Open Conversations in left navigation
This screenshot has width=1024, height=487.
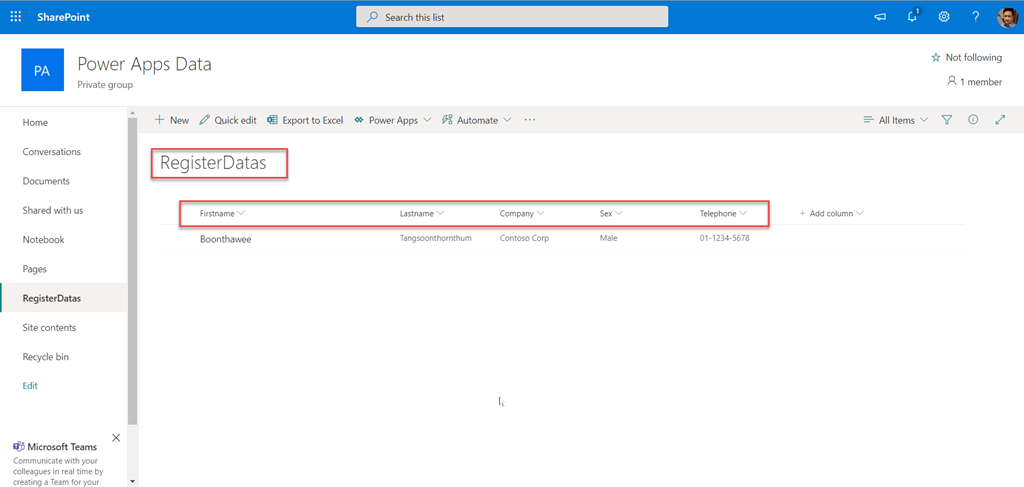click(52, 151)
